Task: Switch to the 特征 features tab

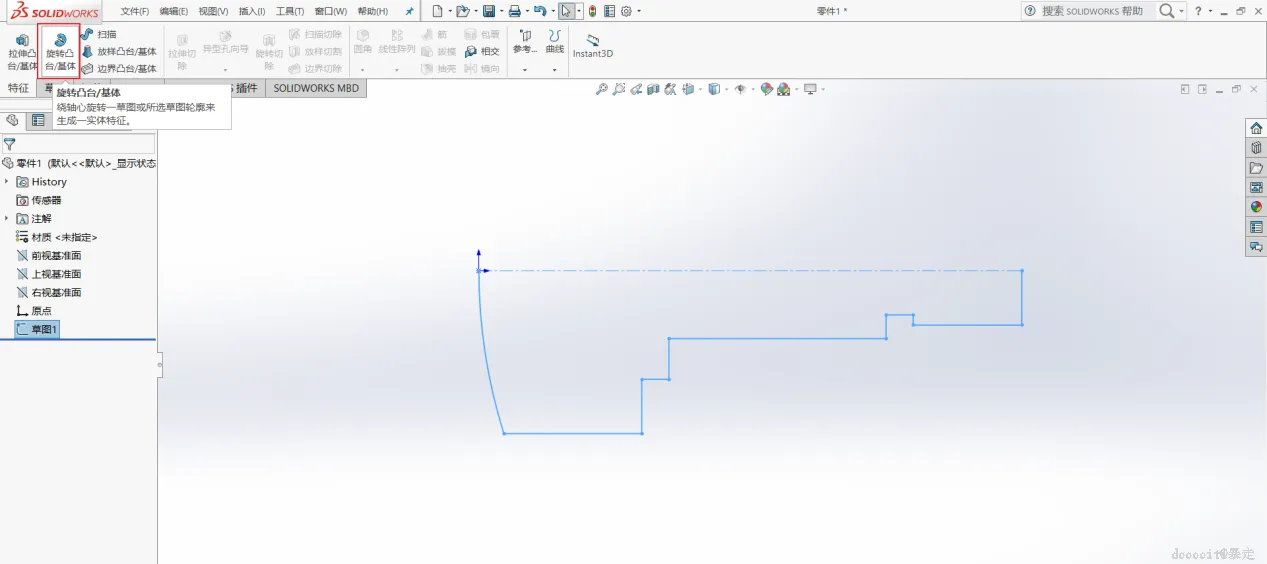Action: coord(18,88)
